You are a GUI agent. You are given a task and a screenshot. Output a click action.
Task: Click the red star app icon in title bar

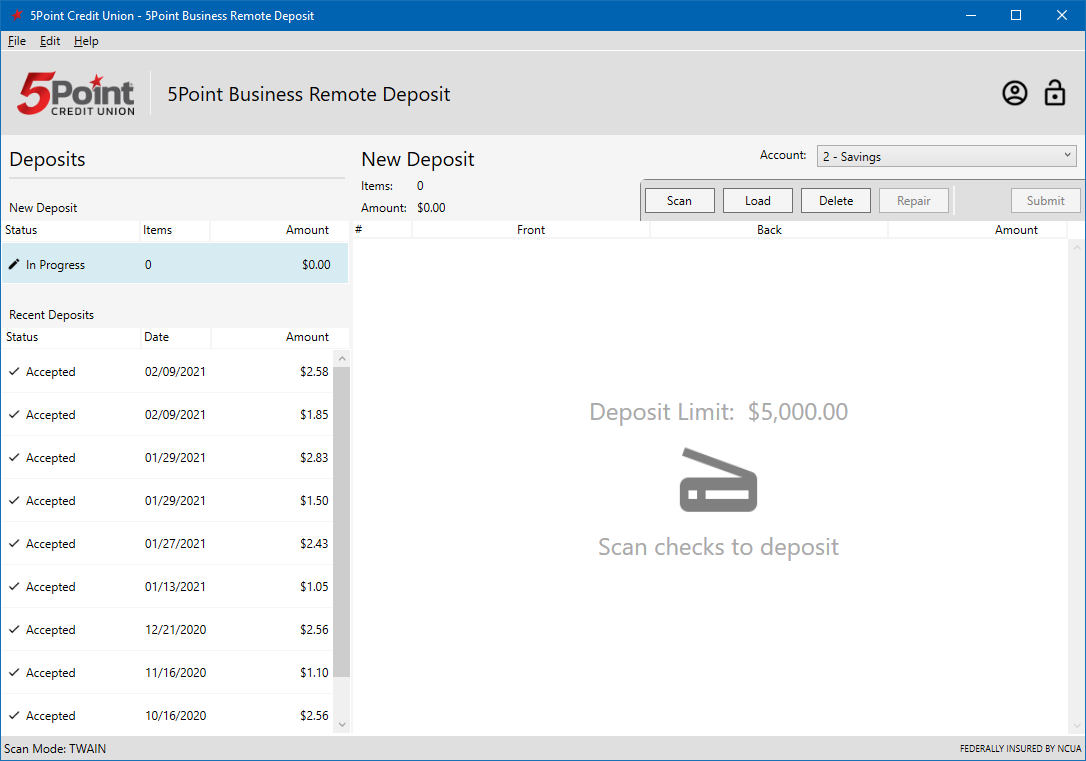pyautogui.click(x=17, y=15)
